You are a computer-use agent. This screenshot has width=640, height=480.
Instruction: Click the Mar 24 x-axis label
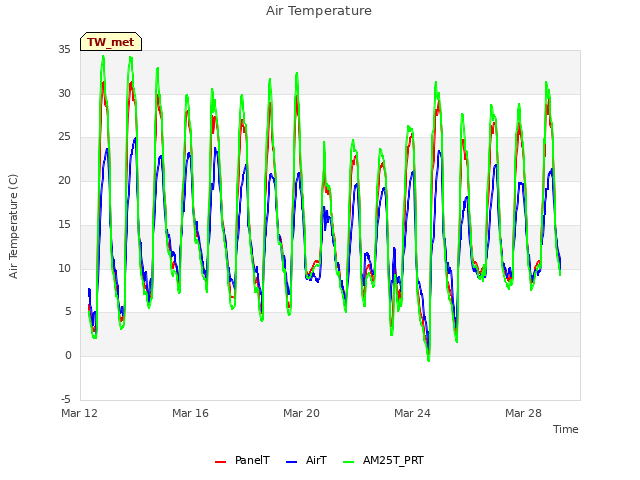[x=412, y=413]
